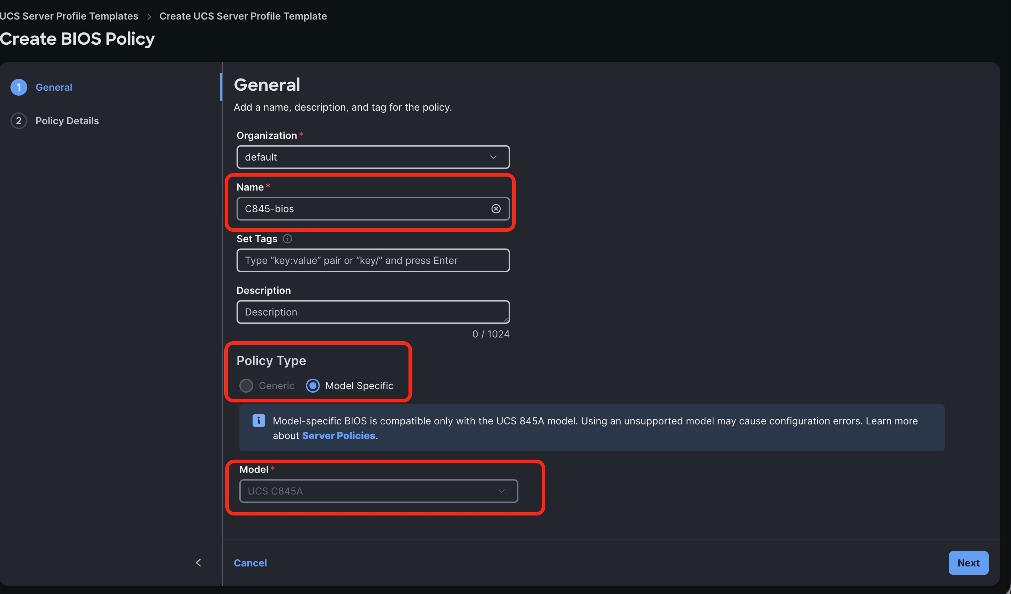Collapse the left step panel using the chevron
Viewport: 1011px width, 594px height.
click(x=199, y=562)
